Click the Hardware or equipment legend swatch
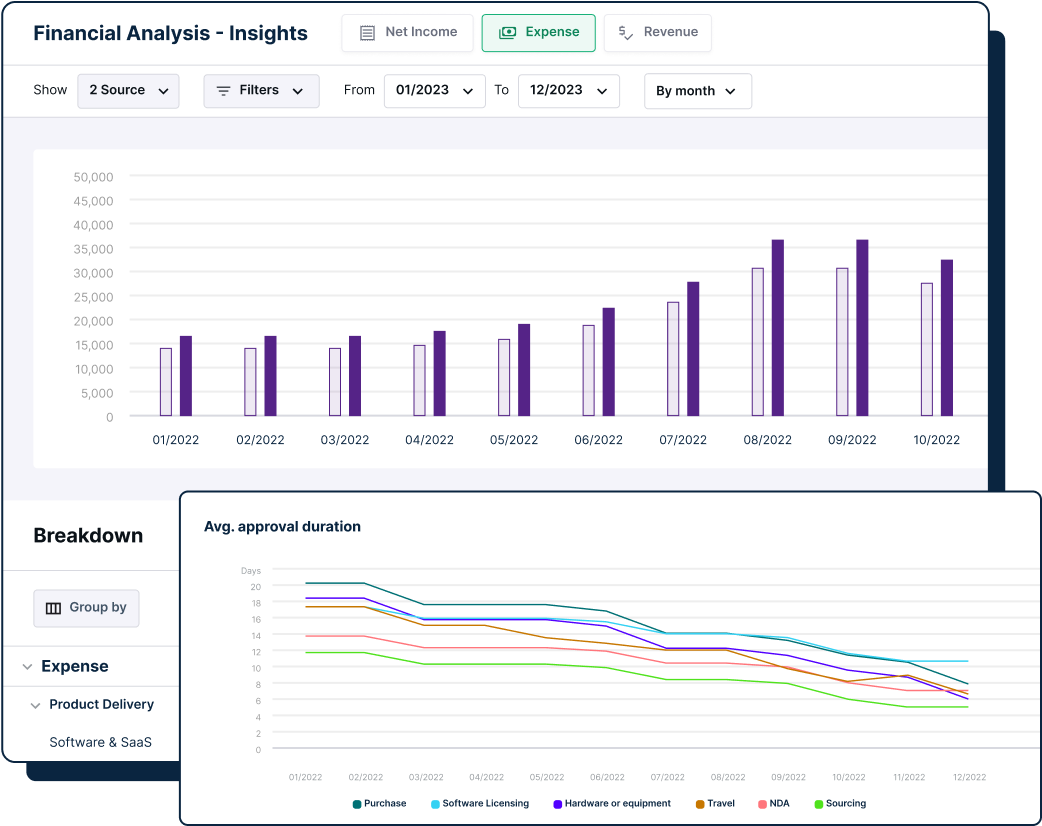 (x=558, y=804)
